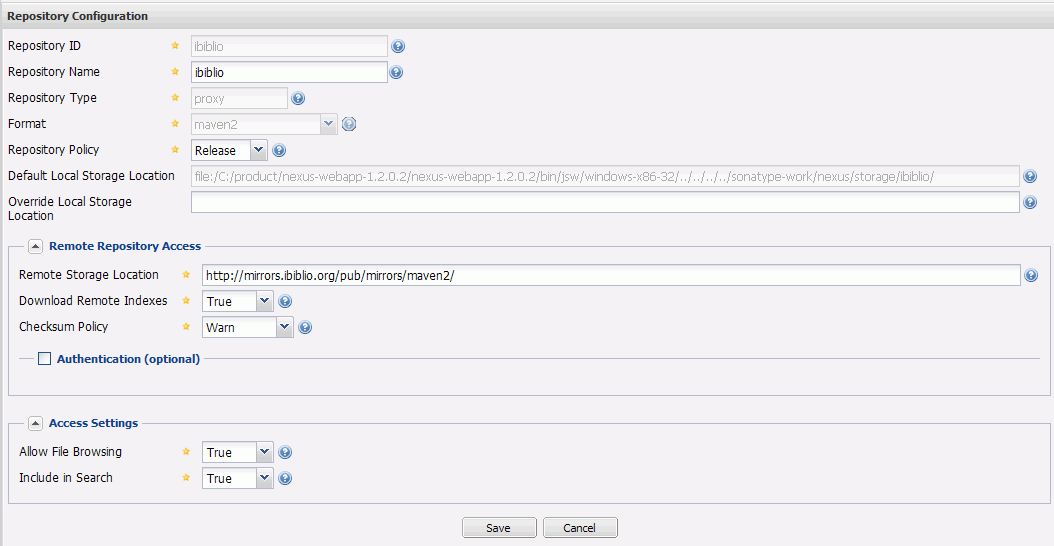Click help icon for Remote Storage Location

1030,275
